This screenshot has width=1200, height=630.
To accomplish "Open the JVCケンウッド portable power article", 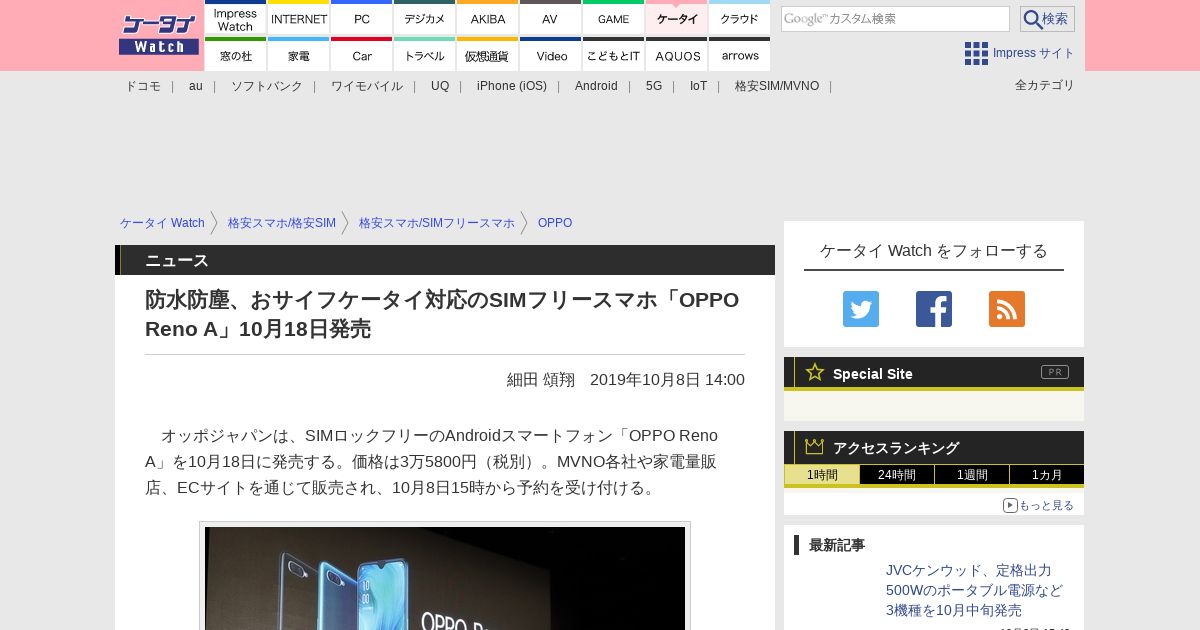I will 975,590.
